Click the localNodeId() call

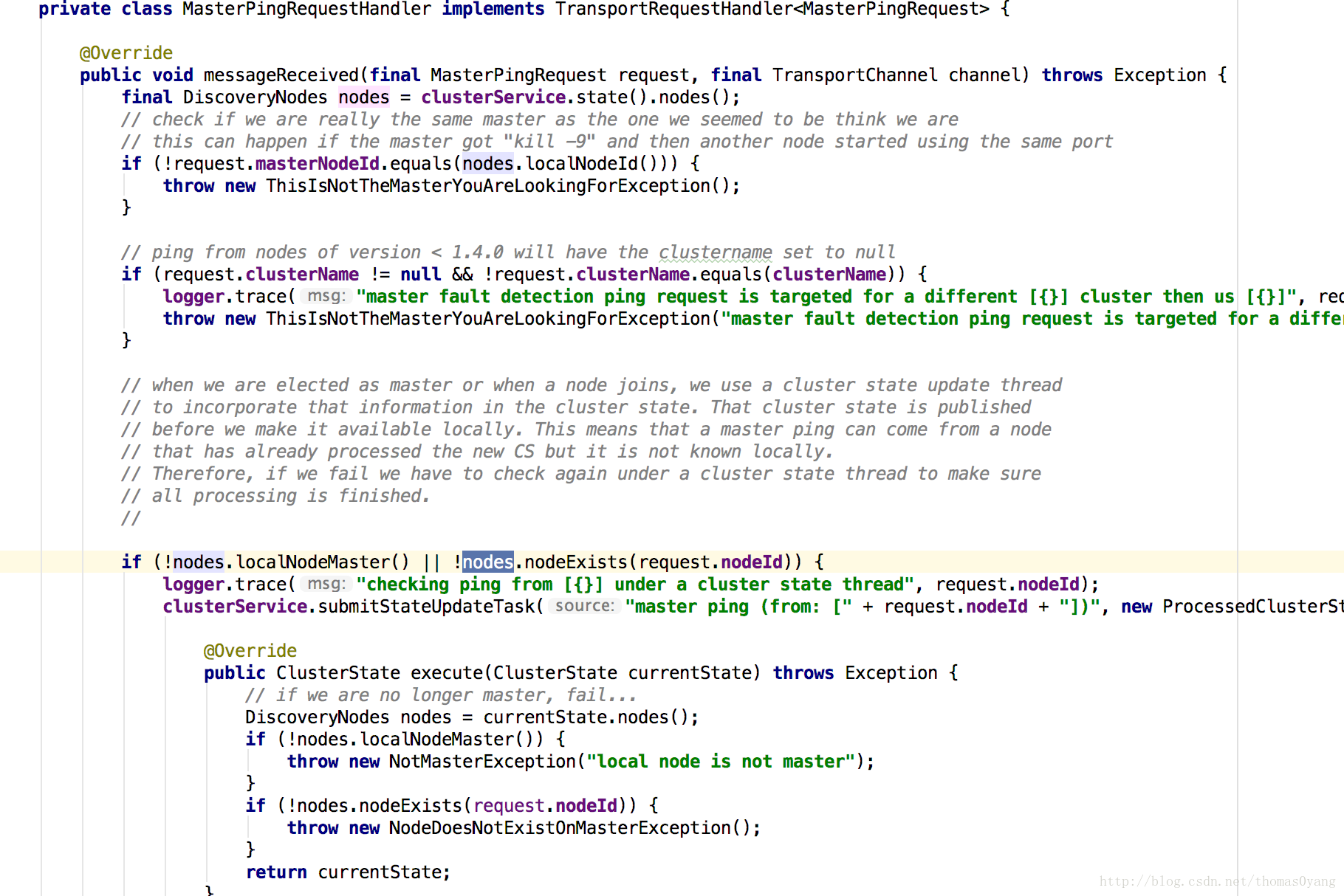[592, 164]
